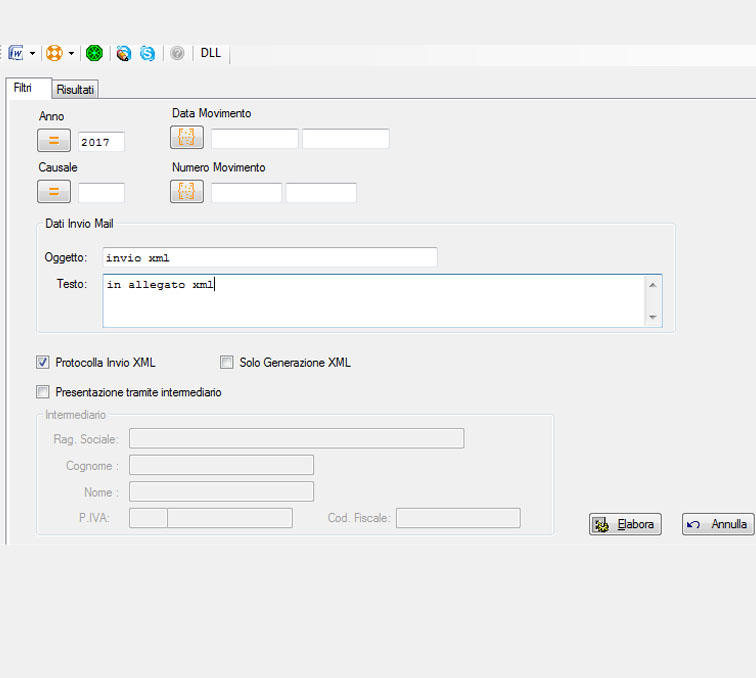Click the range operator button for Data Movimento
The width and height of the screenshot is (756, 678).
tap(187, 137)
